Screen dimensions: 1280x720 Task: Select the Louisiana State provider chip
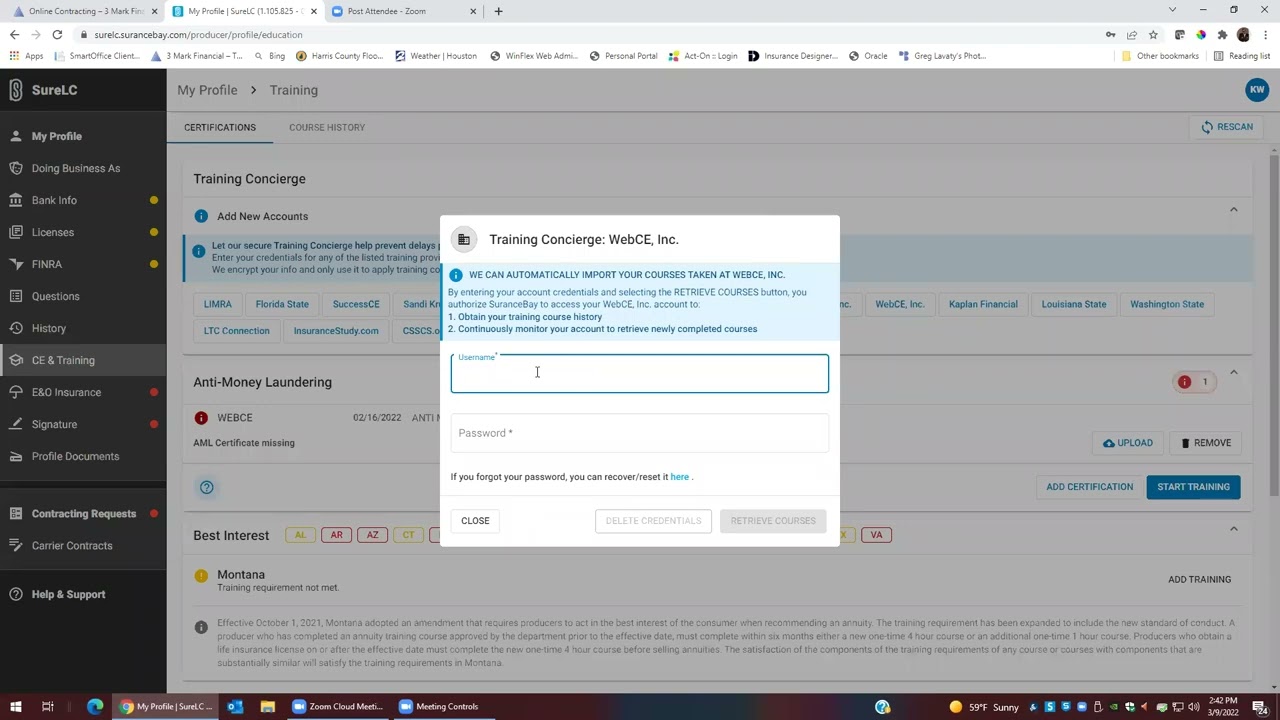coord(1074,304)
